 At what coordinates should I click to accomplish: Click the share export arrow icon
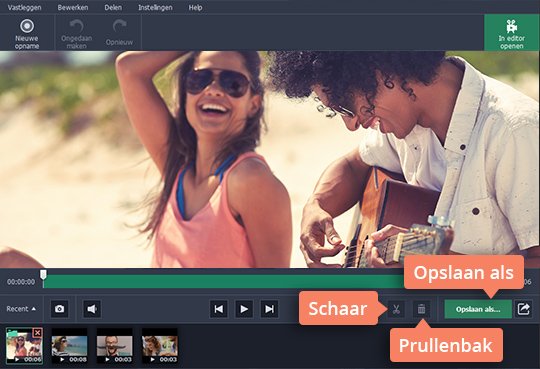523,309
